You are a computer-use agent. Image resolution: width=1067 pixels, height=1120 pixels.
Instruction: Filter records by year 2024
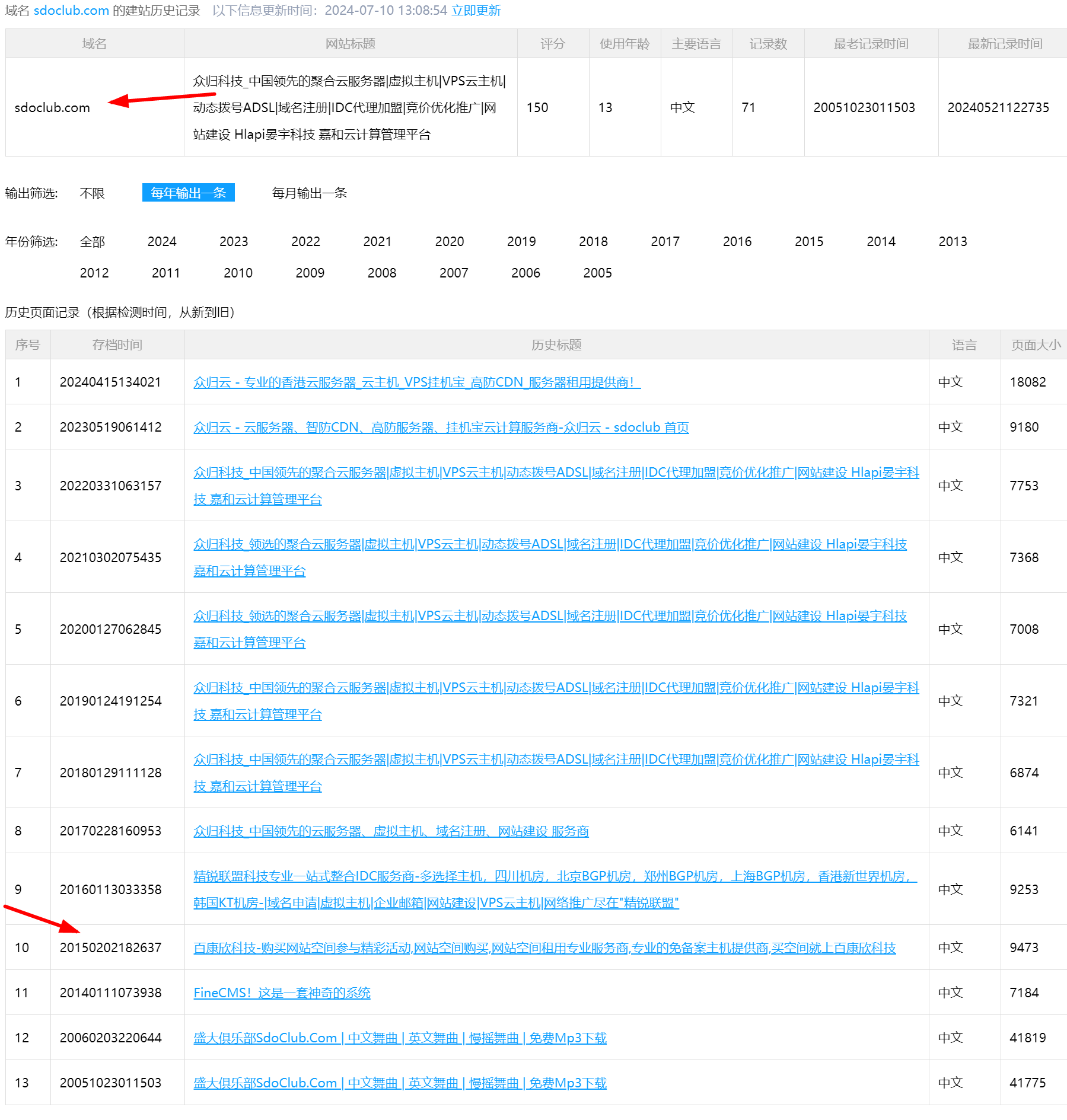coord(162,242)
